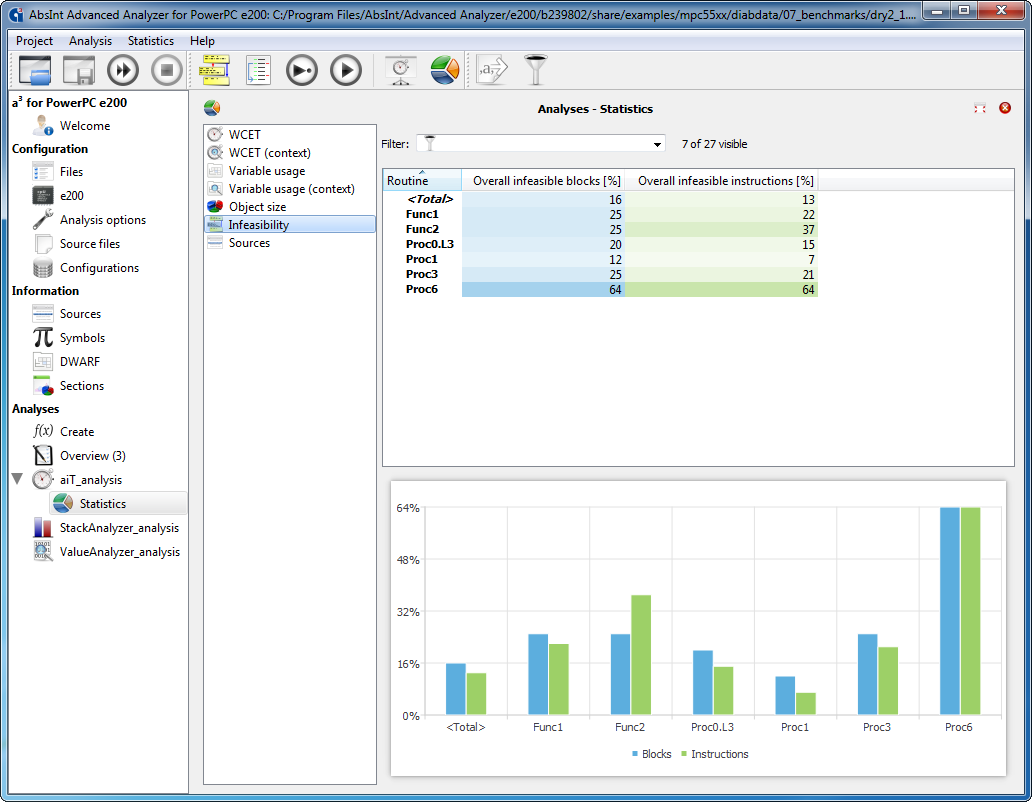
Task: Select the Proc3 routine row
Action: (x=600, y=274)
